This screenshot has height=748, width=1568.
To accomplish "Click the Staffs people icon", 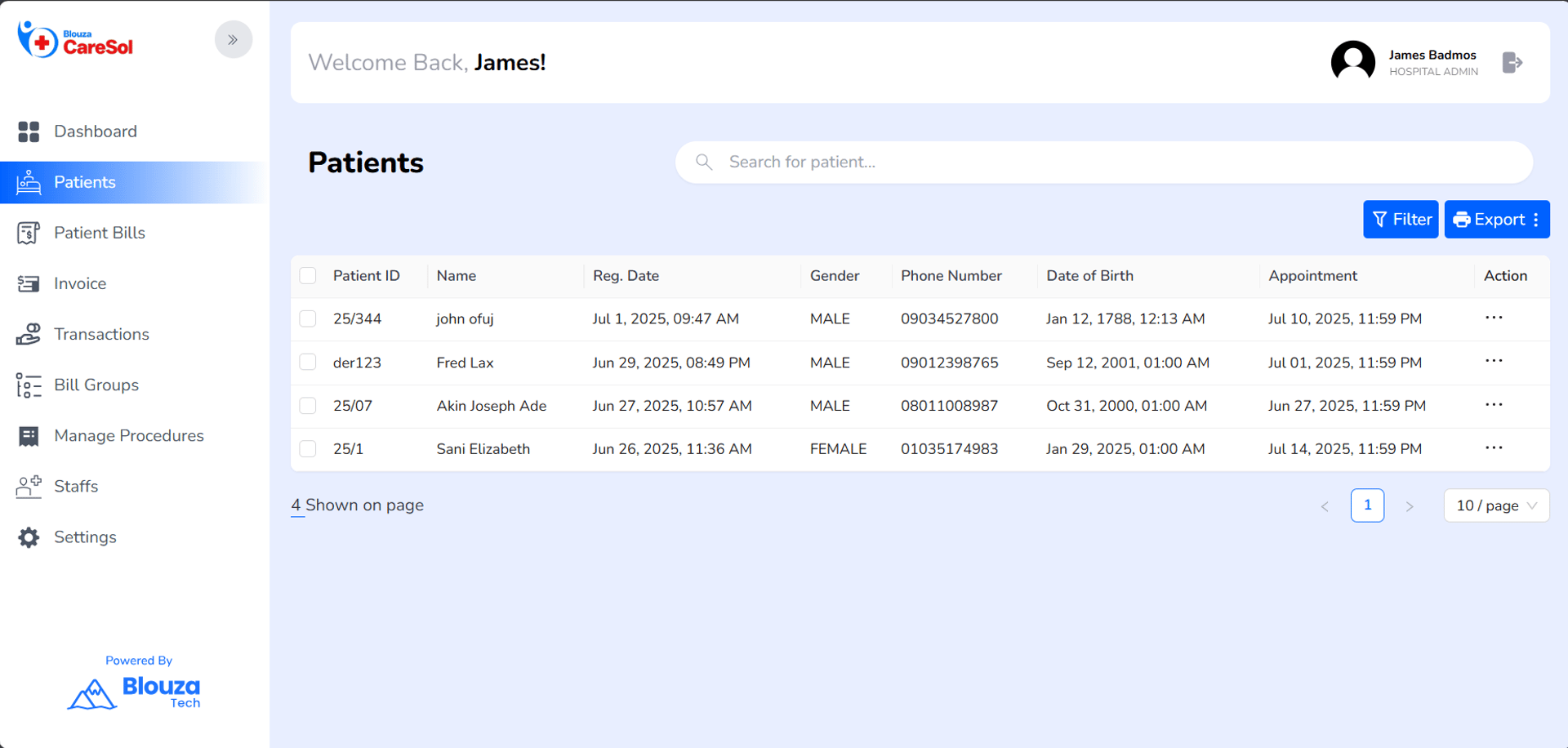I will [29, 487].
